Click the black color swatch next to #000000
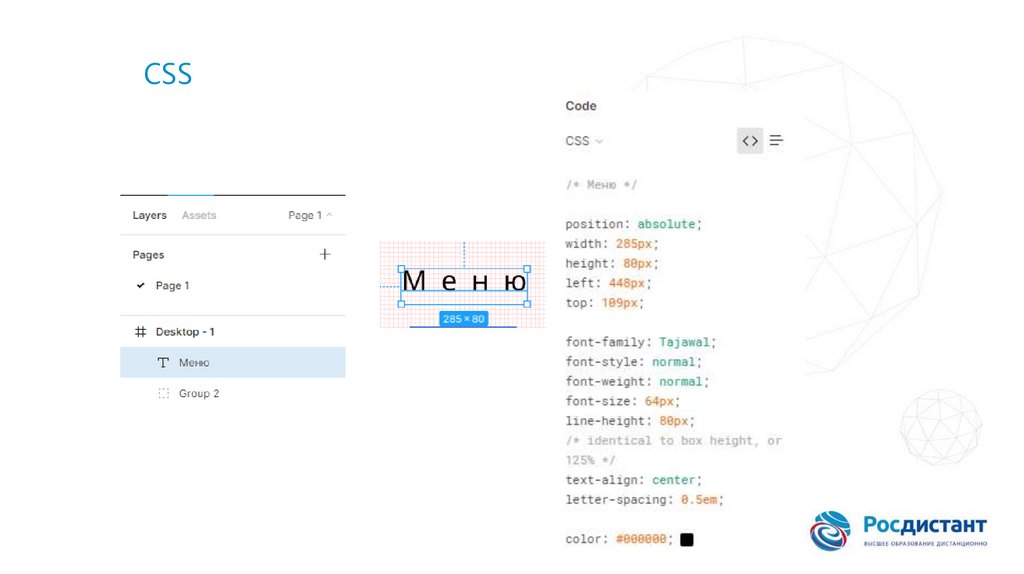Viewport: 1024px width, 574px height. point(687,540)
